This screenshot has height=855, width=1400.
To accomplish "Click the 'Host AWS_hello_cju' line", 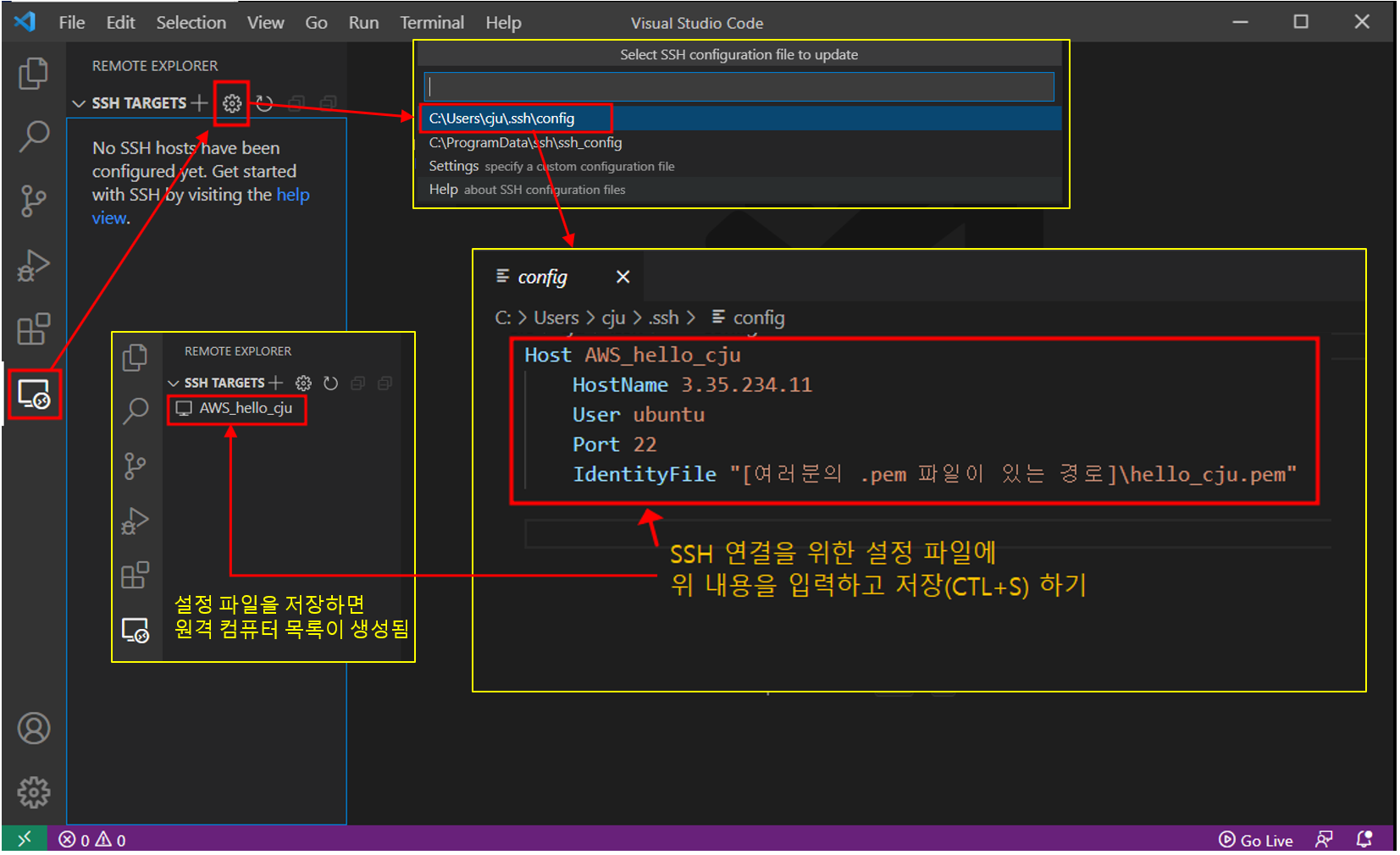I will pyautogui.click(x=633, y=355).
